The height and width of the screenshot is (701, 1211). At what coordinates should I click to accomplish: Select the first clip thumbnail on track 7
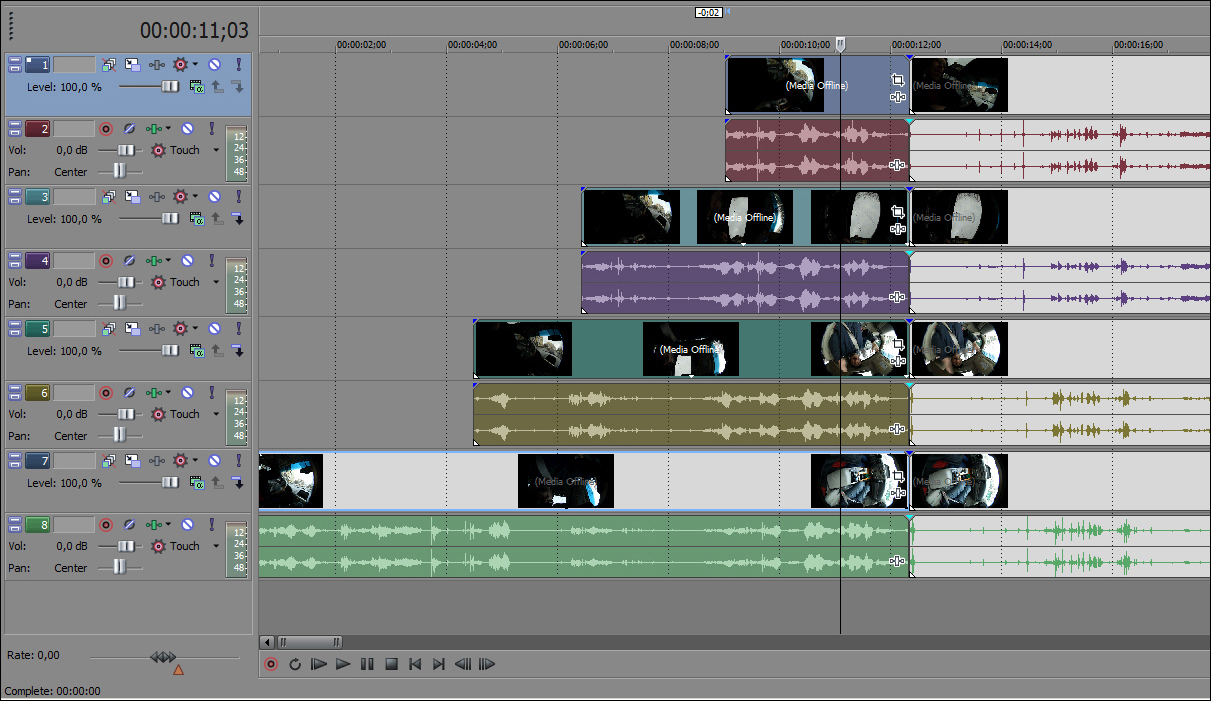pyautogui.click(x=291, y=481)
